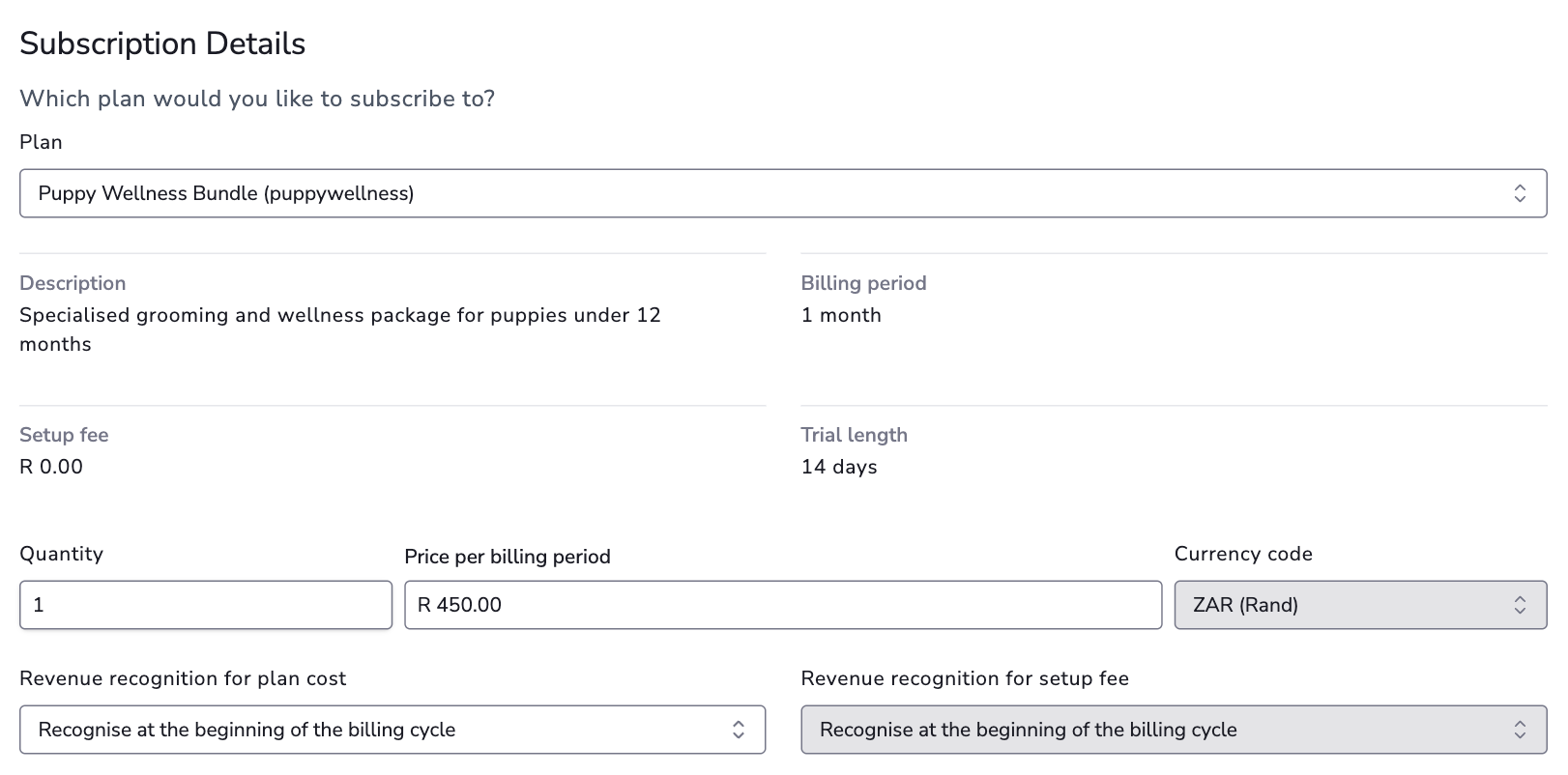
Task: Click the 'Revenue recognition for setup fee' label
Action: pos(965,678)
